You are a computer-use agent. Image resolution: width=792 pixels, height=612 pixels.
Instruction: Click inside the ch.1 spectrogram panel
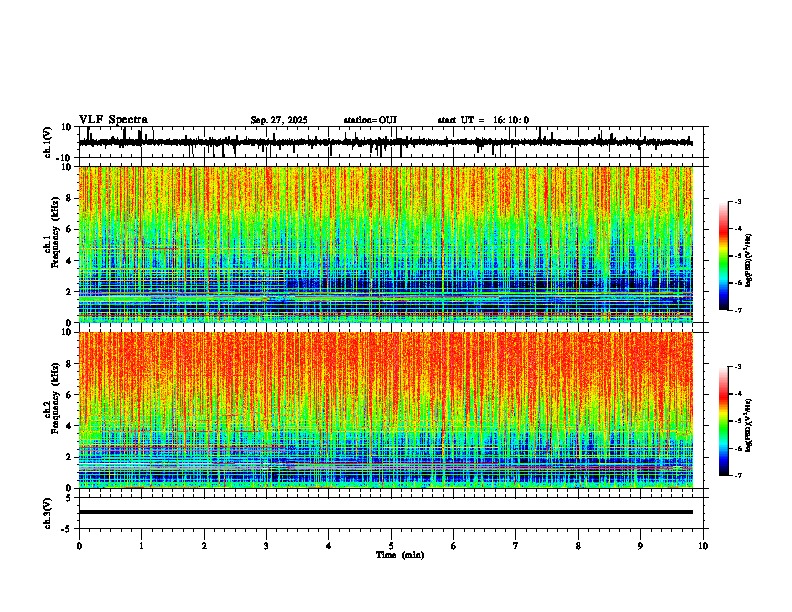(386, 244)
